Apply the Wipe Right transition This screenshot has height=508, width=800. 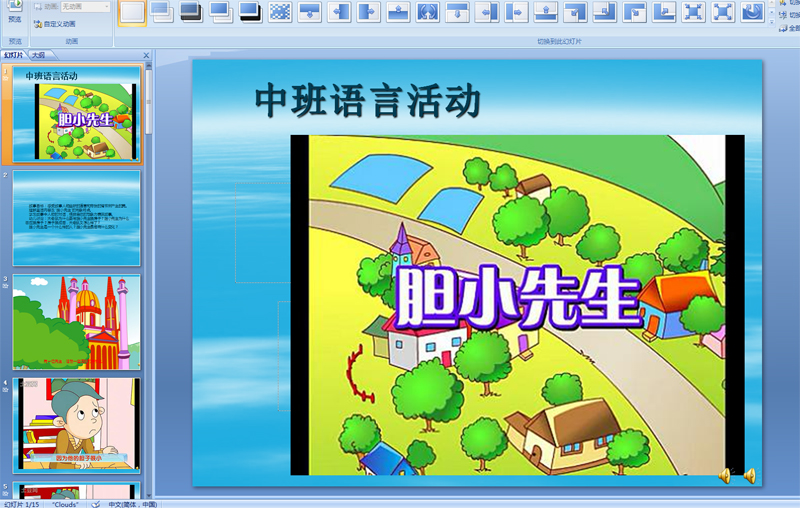368,12
